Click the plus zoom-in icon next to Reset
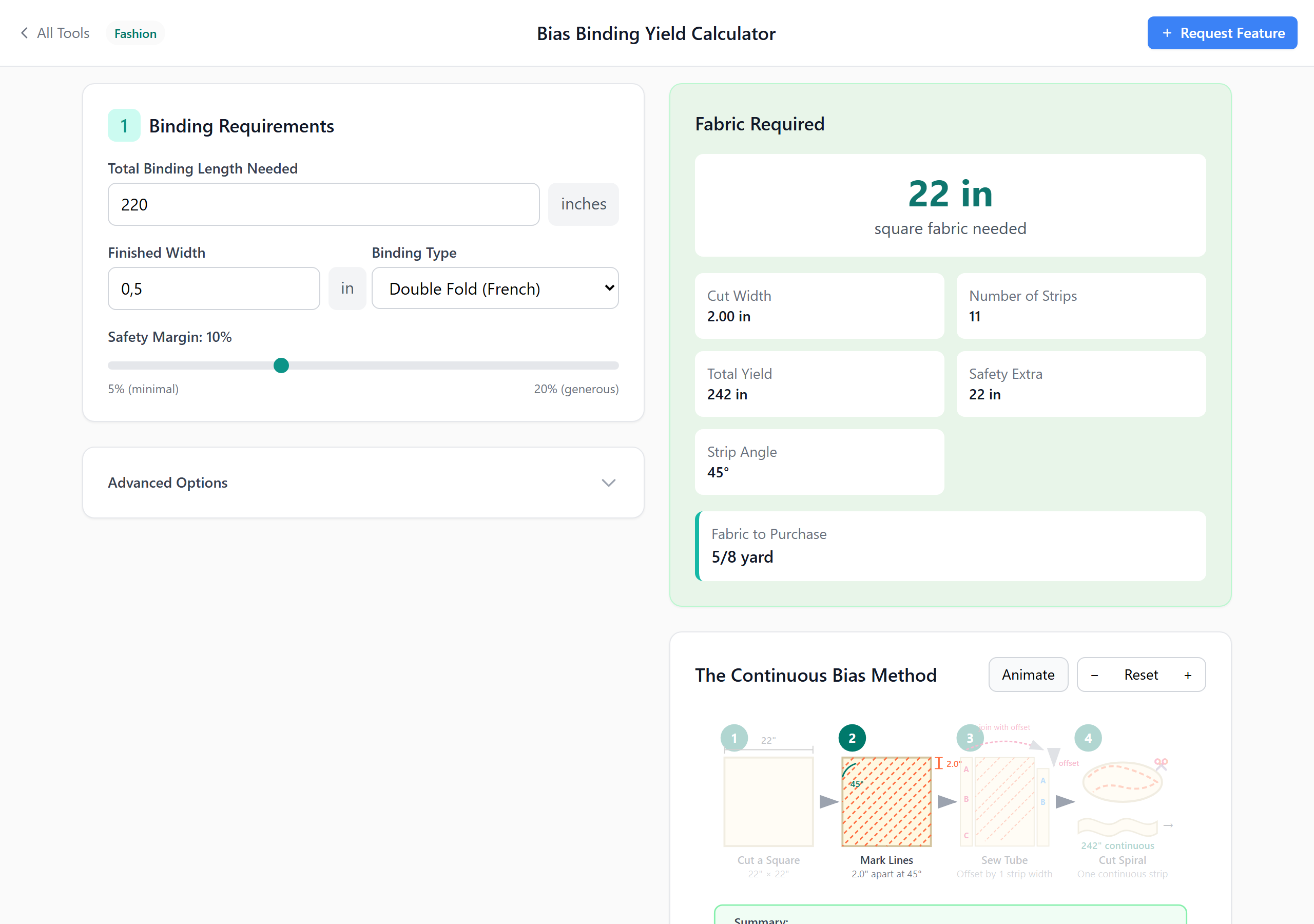The image size is (1314, 924). (x=1188, y=676)
